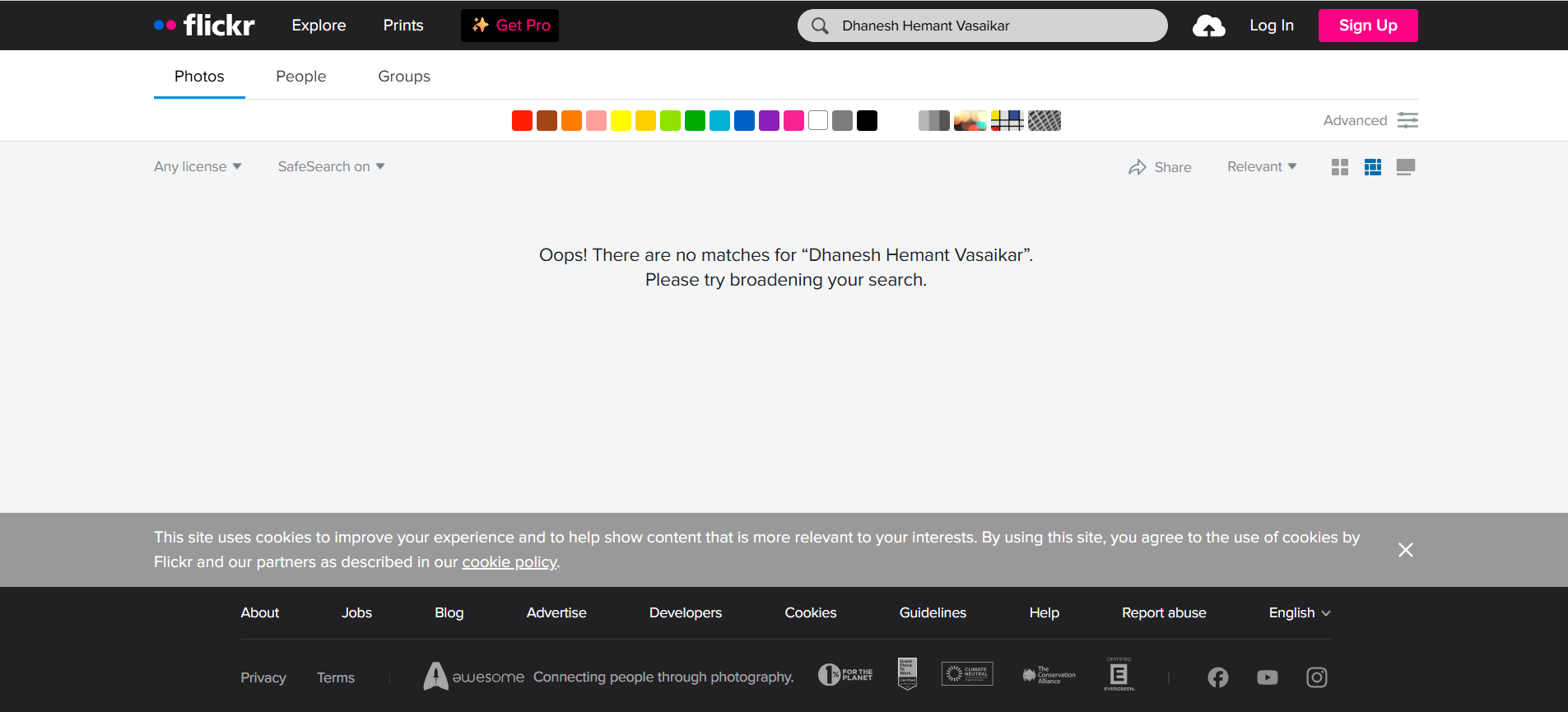1568x712 pixels.
Task: Select the gray color swatch
Action: tap(843, 121)
